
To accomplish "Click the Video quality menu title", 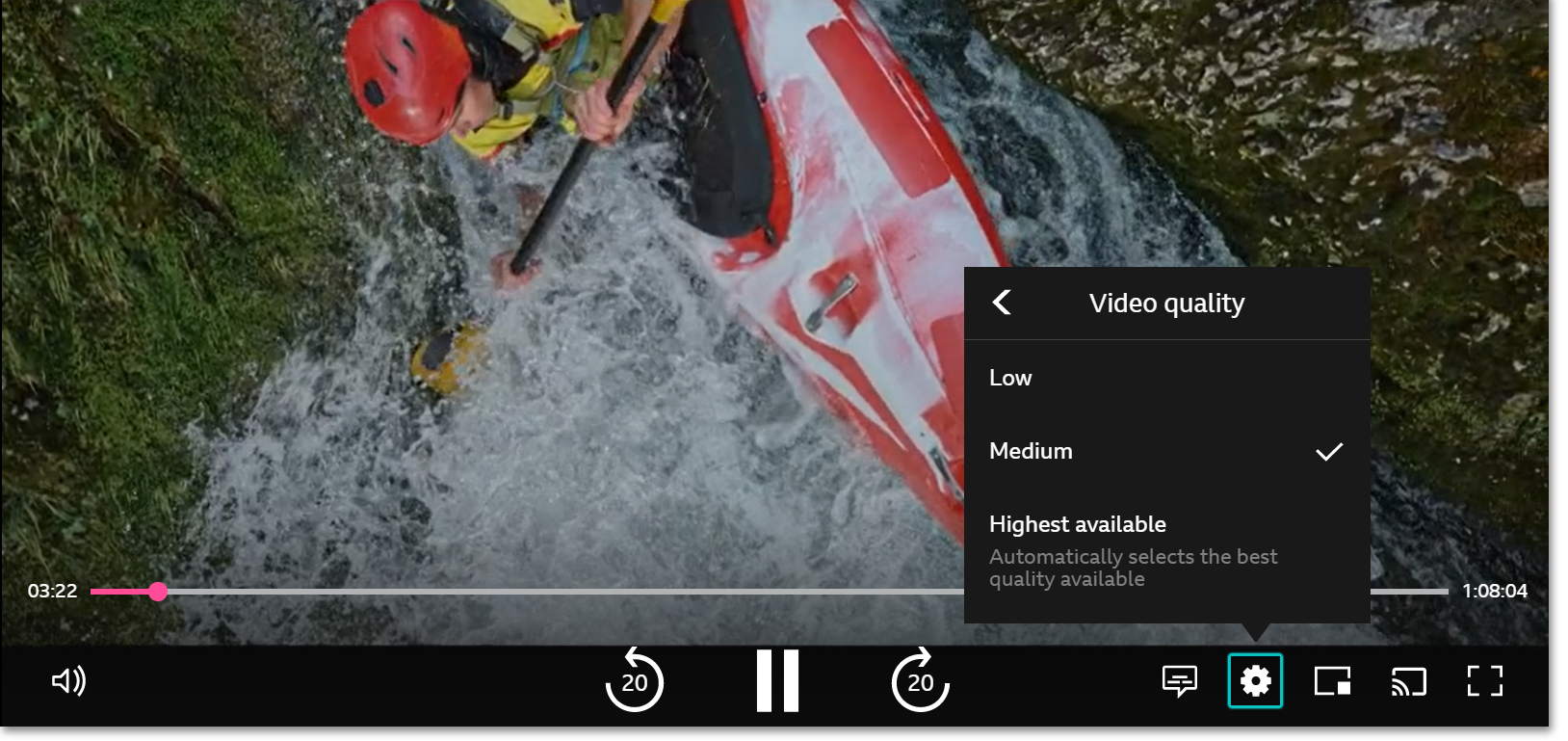I will coord(1166,304).
